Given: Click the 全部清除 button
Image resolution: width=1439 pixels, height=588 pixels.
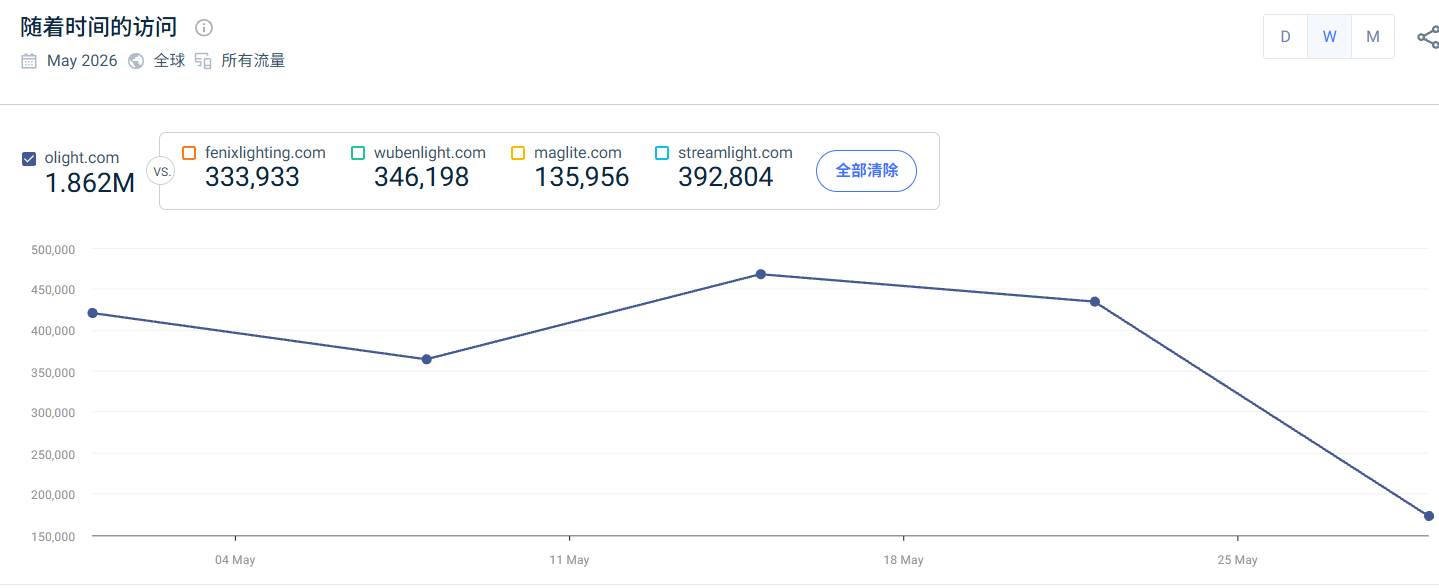Looking at the screenshot, I should [x=867, y=171].
